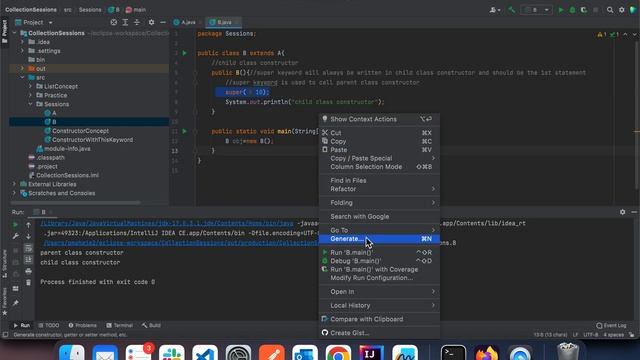Expand External Libraries node
This screenshot has width=640, height=360.
point(14,184)
